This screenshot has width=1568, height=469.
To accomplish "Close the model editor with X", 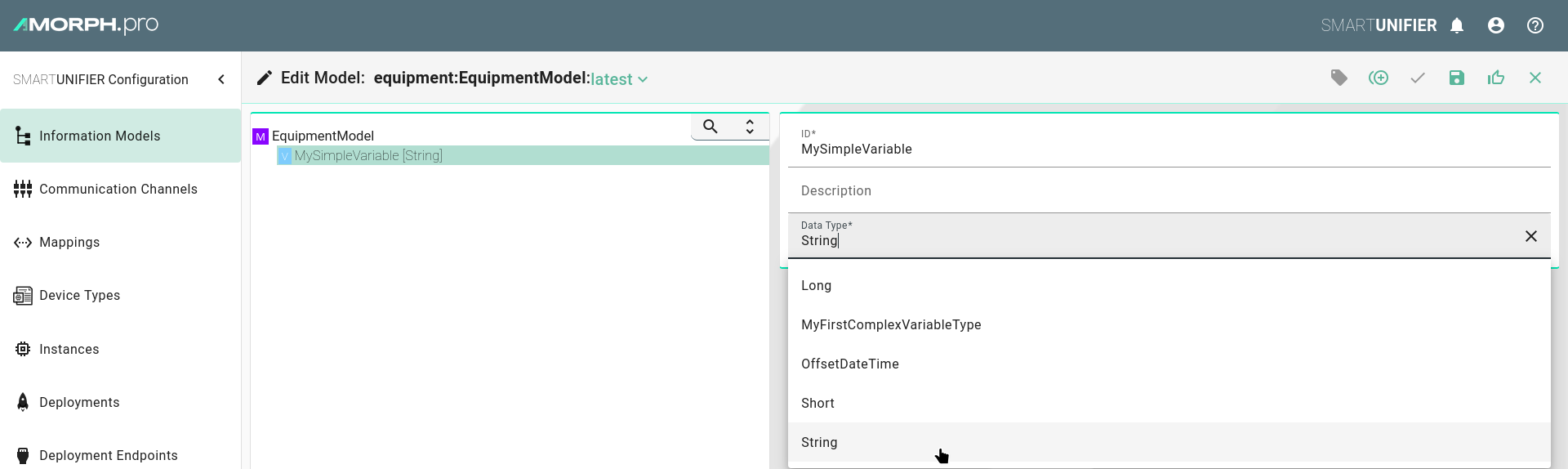I will [x=1535, y=78].
